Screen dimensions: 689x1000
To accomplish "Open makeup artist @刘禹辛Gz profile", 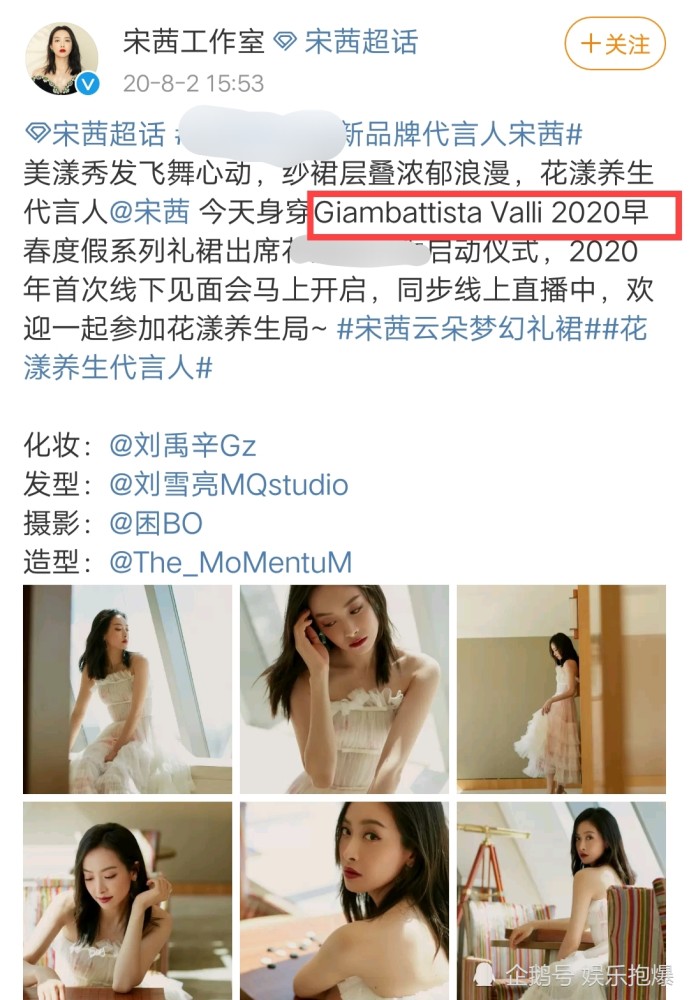I will pos(182,445).
